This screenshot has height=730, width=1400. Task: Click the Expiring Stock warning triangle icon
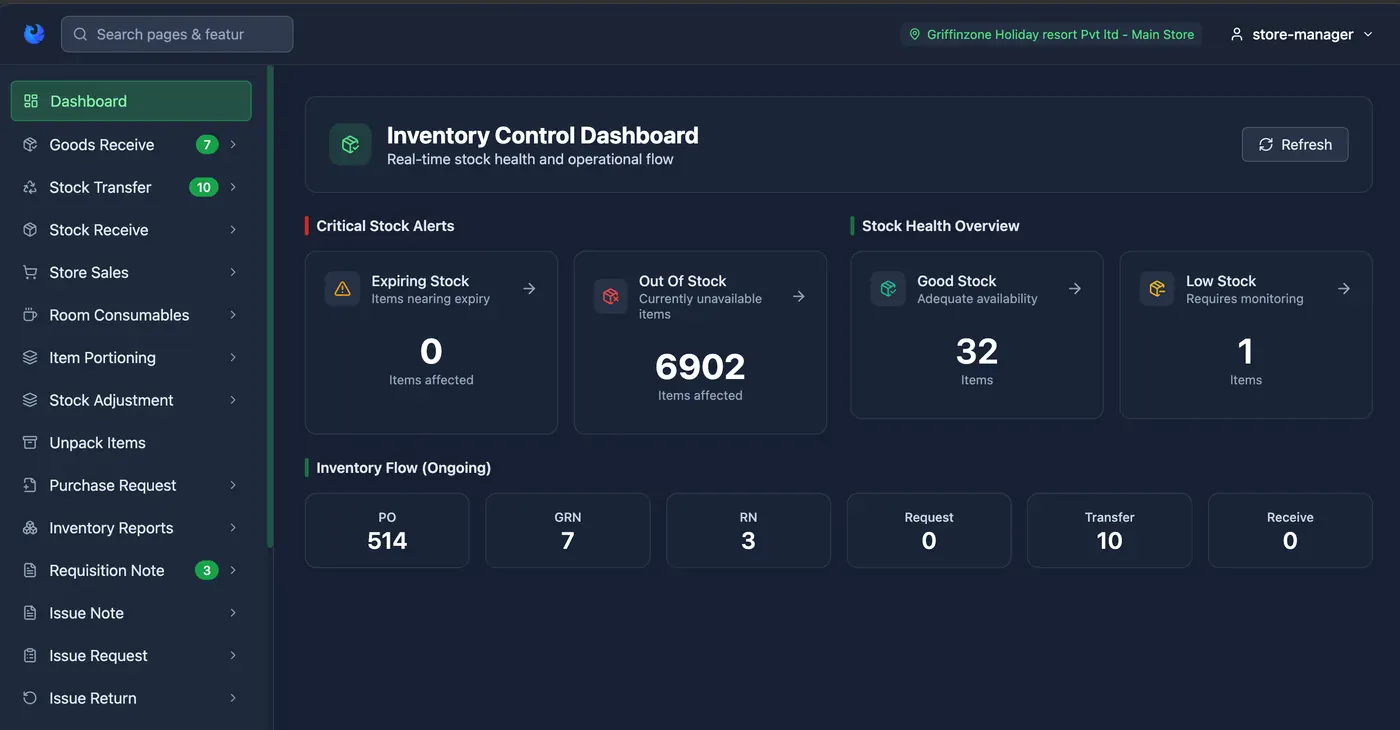(x=342, y=289)
